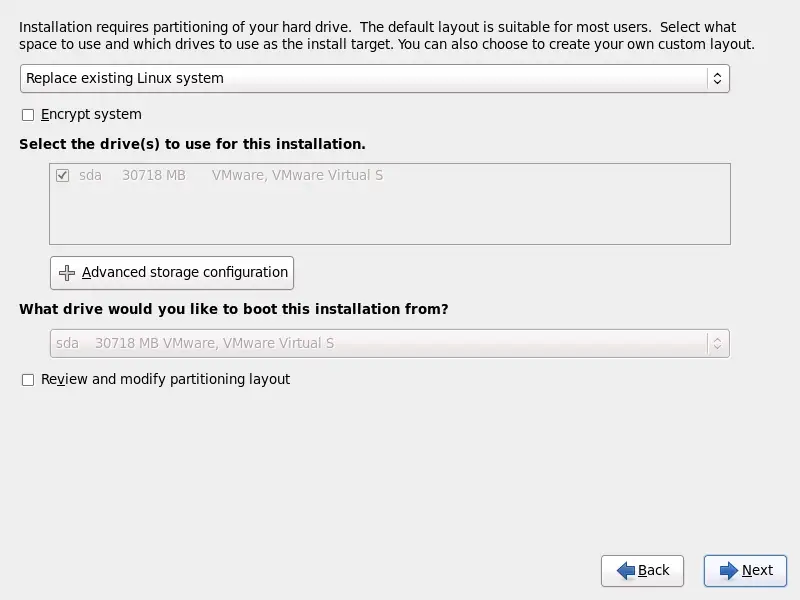Open the Replace existing Linux system dropdown
The image size is (800, 600).
pyautogui.click(x=375, y=79)
